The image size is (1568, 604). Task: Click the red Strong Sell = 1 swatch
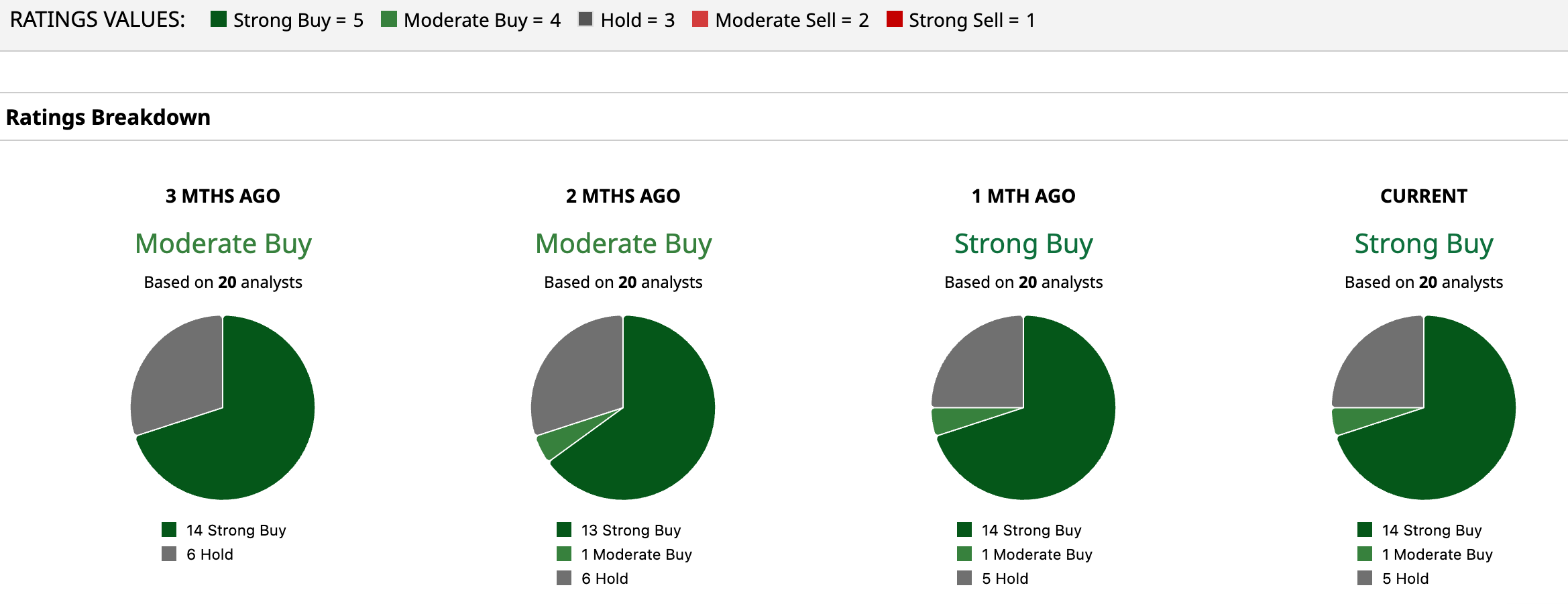point(894,19)
